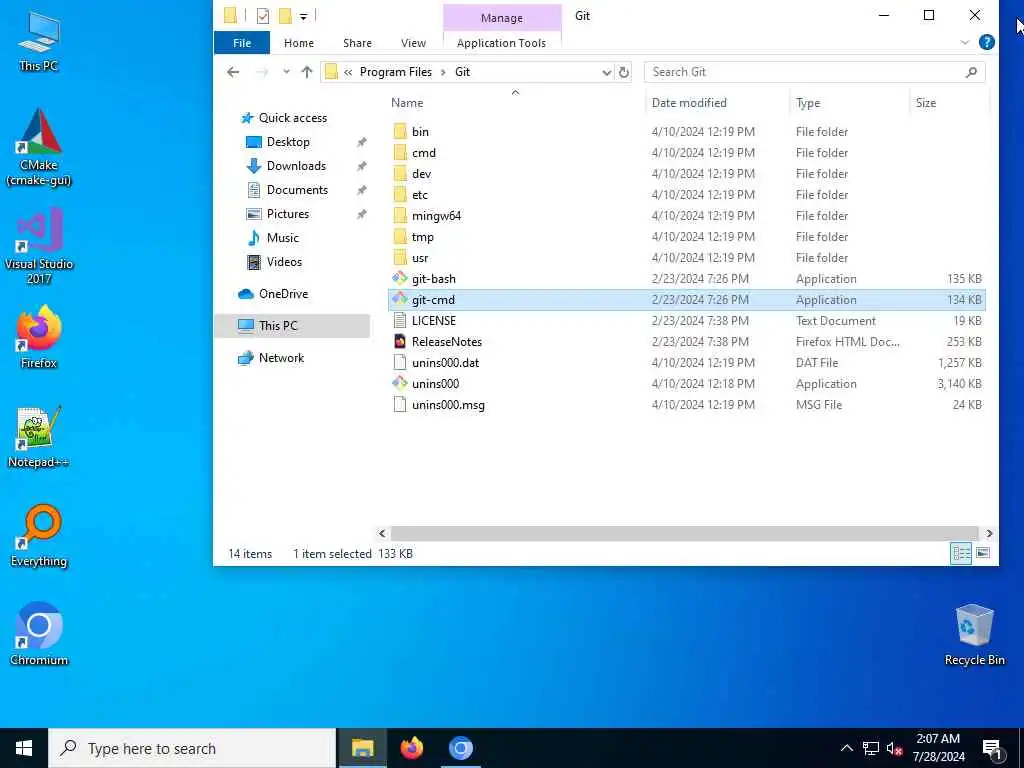Screen dimensions: 1024x768
Task: Open CMake (cmake-gui) desktop shortcut
Action: (x=39, y=147)
